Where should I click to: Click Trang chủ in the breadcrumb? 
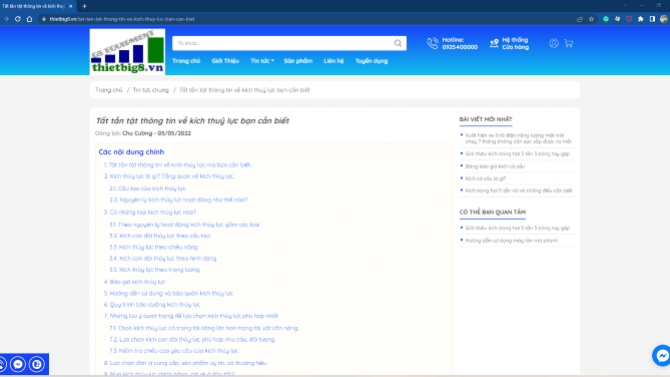pyautogui.click(x=109, y=90)
